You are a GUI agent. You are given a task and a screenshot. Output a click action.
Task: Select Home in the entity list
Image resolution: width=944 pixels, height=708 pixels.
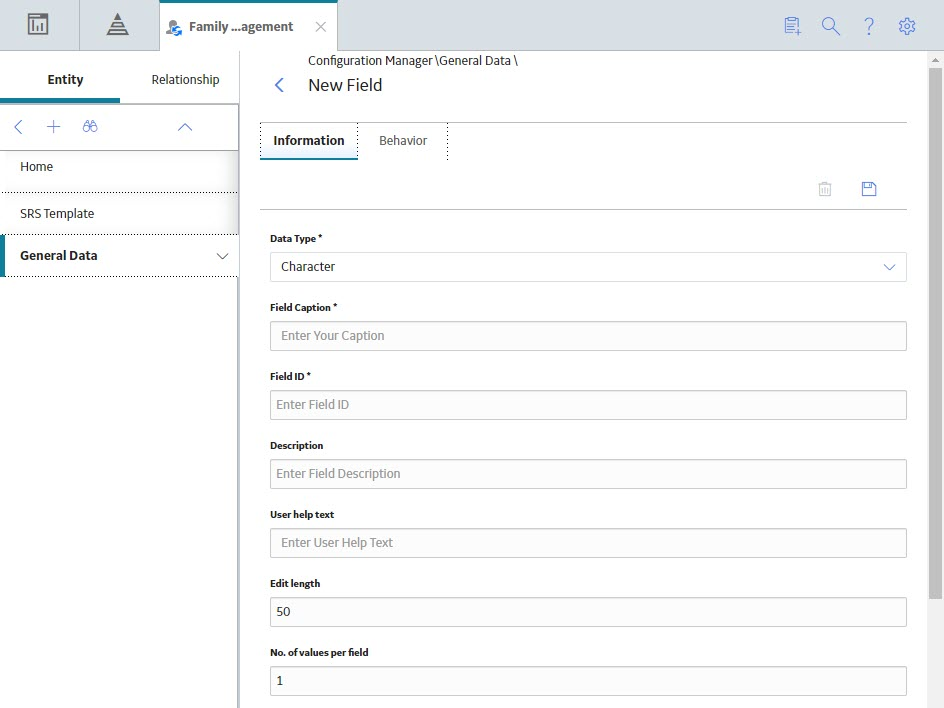[x=119, y=167]
